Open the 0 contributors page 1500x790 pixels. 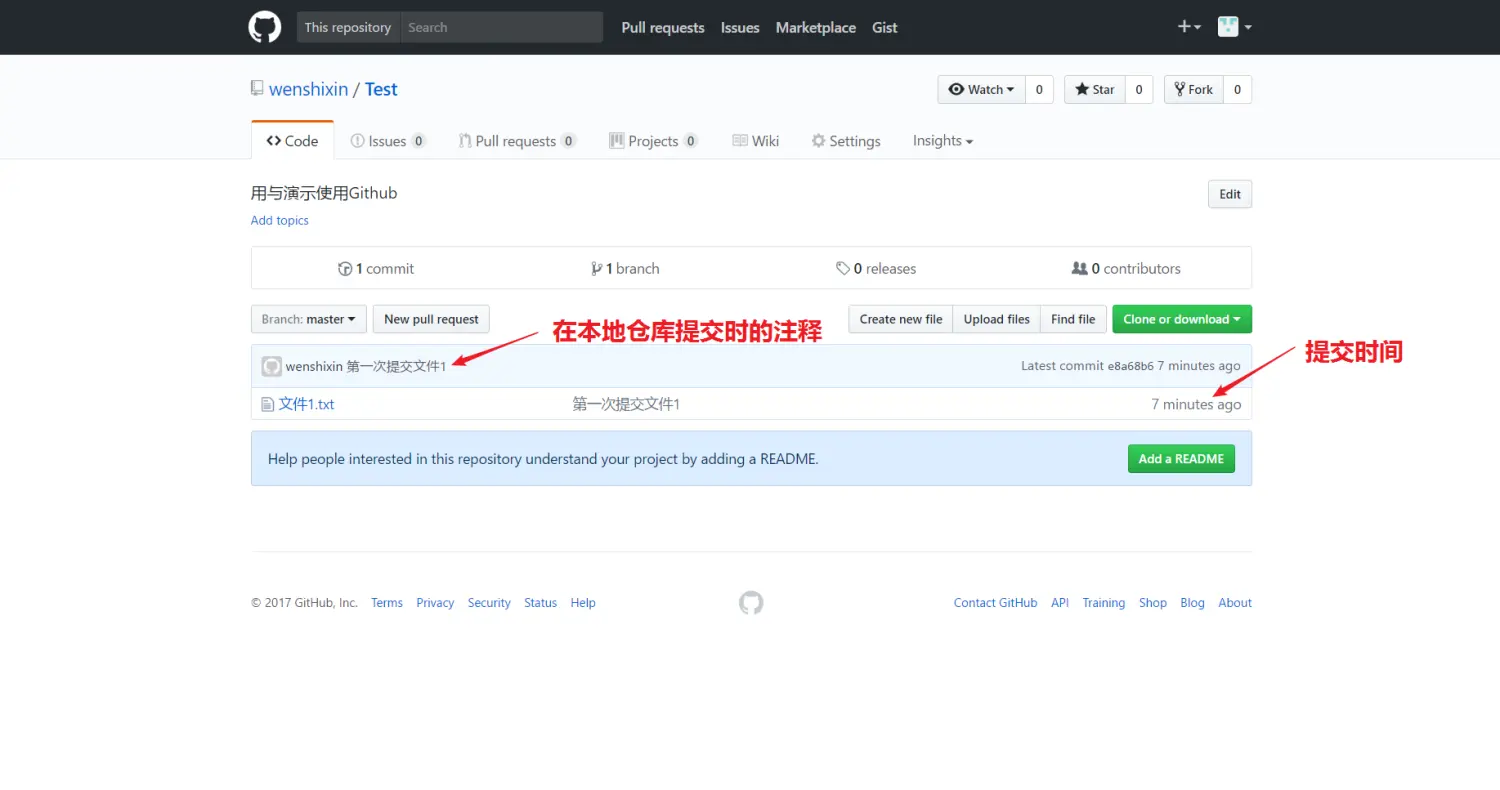(1126, 268)
